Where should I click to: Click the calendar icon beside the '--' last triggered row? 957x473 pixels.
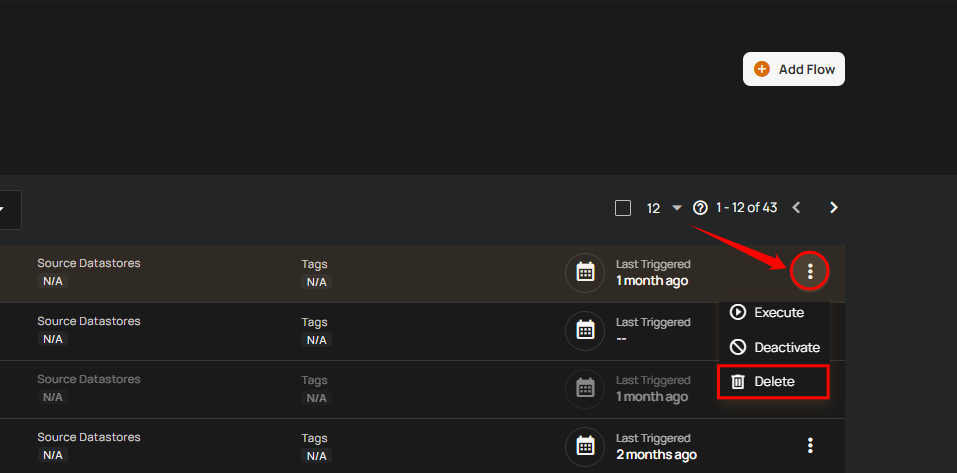(586, 330)
